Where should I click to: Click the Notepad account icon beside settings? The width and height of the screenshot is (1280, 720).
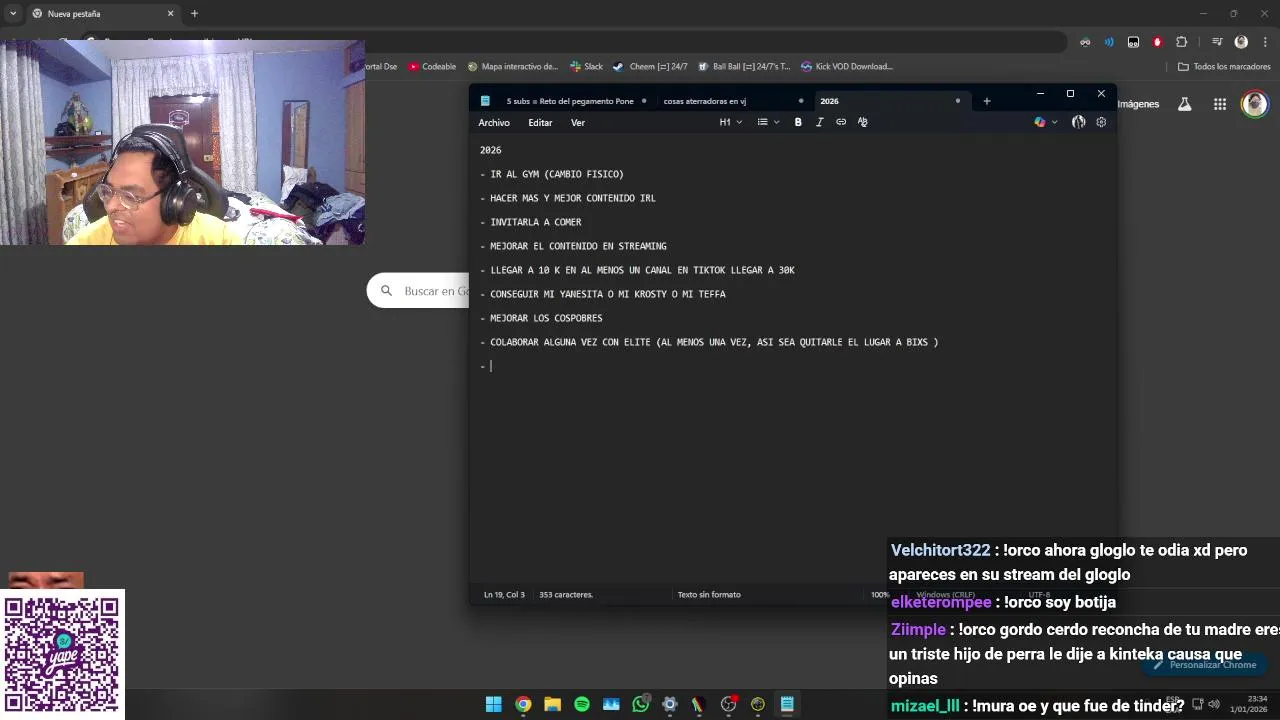point(1078,122)
